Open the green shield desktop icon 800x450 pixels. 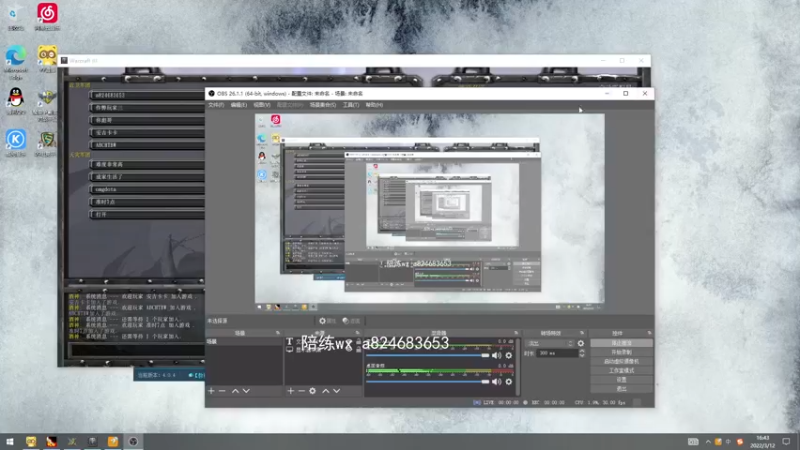[47, 142]
